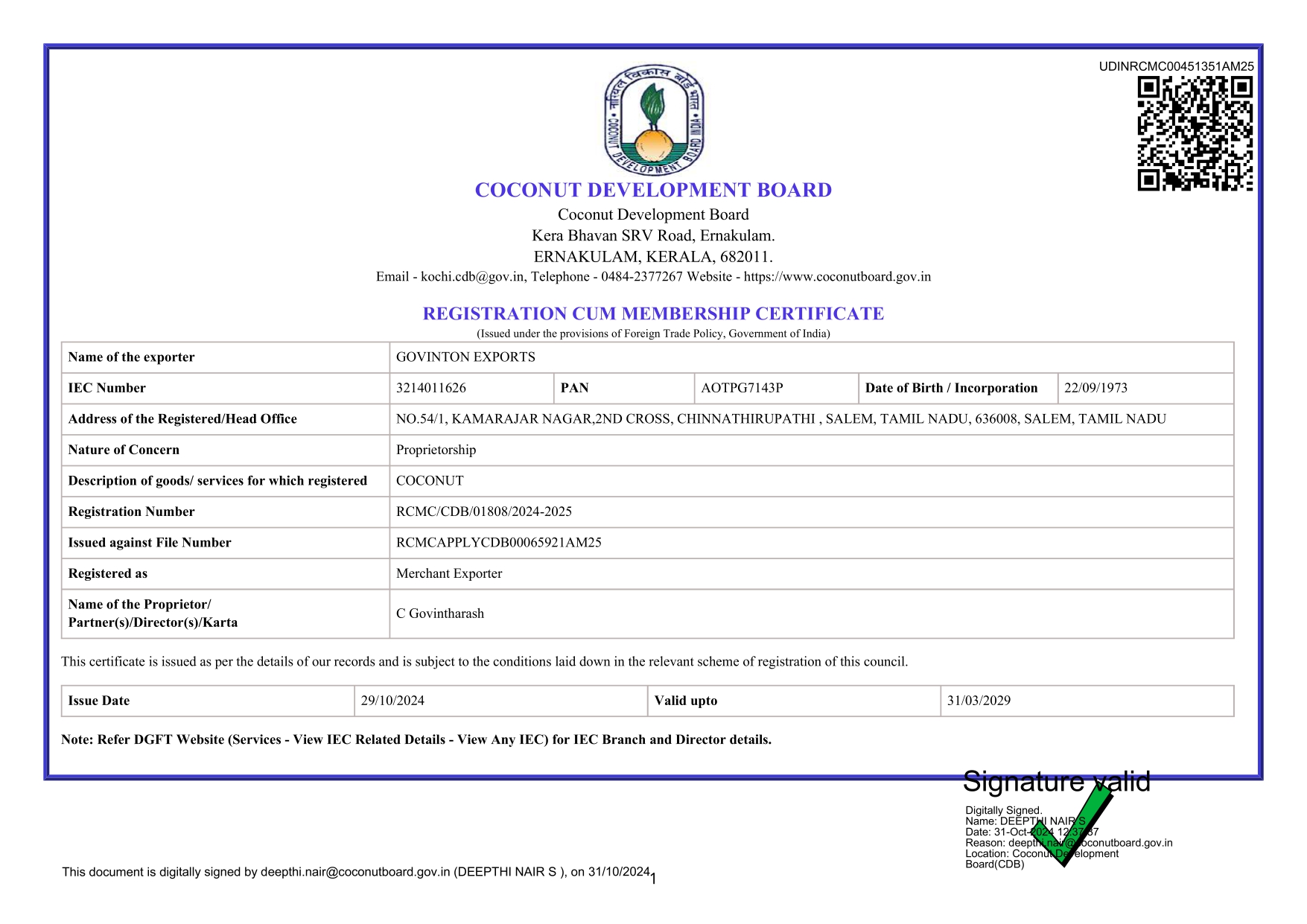
Task: Select the validity date 31/03/2029
Action: click(x=979, y=701)
